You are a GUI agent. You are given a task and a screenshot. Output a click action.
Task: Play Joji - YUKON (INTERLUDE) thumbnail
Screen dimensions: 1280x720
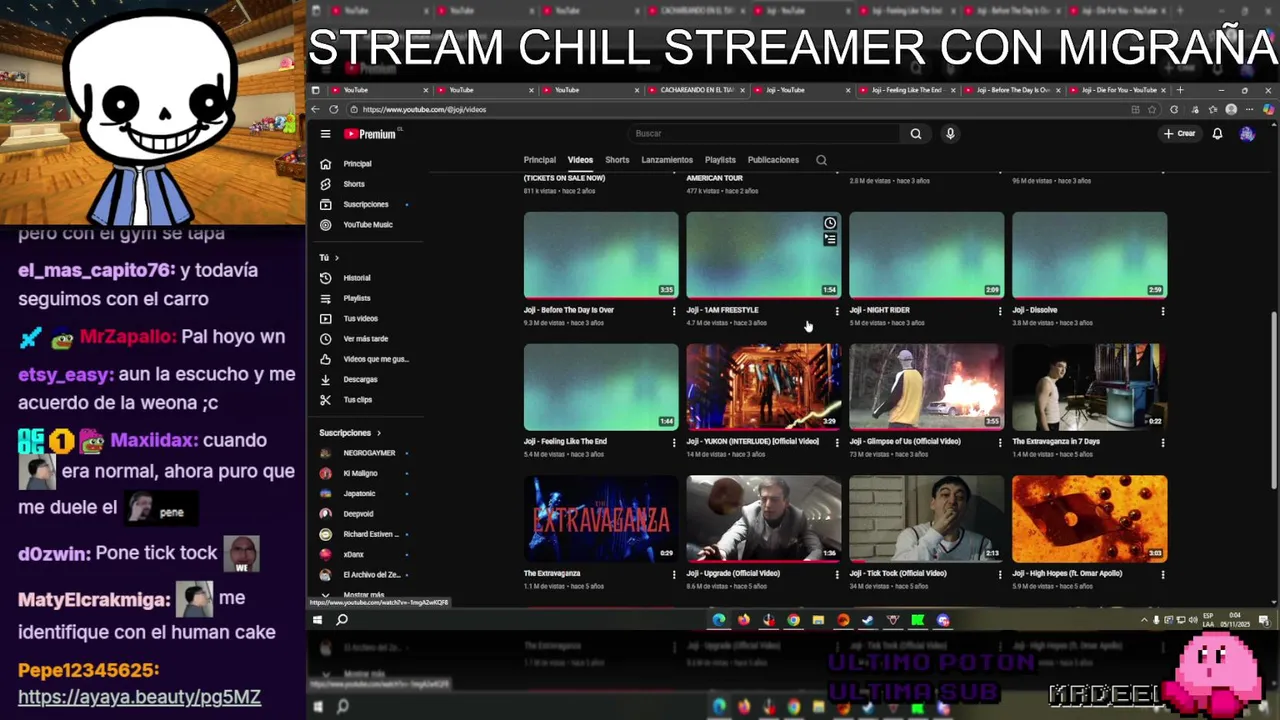click(763, 387)
